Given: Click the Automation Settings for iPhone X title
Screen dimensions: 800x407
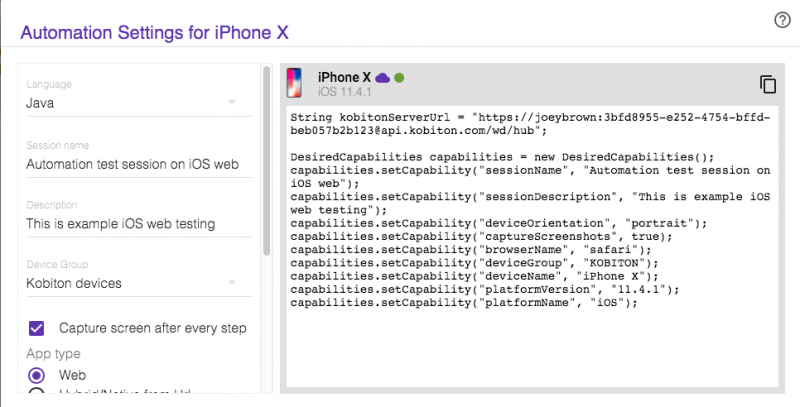Looking at the screenshot, I should click(x=155, y=32).
